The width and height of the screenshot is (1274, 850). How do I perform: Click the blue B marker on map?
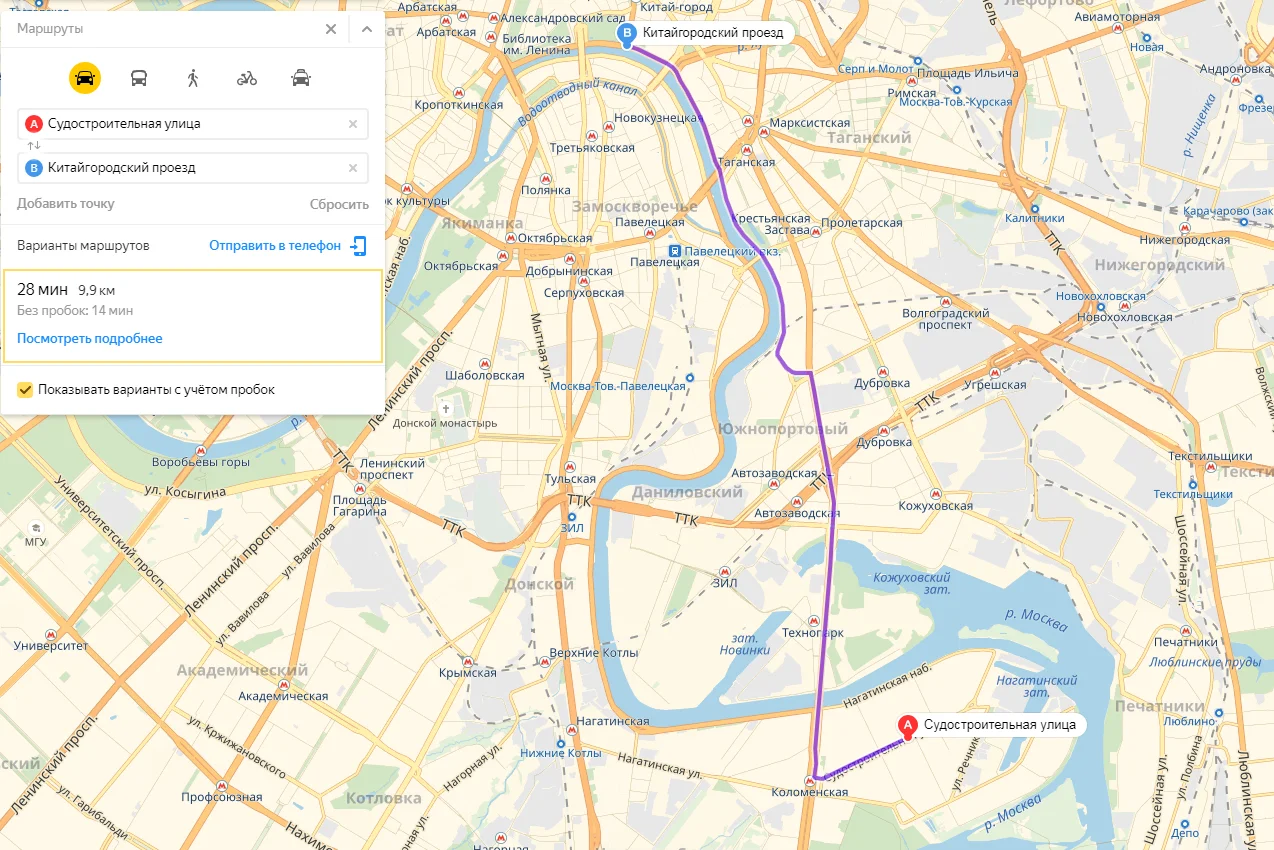[x=628, y=35]
